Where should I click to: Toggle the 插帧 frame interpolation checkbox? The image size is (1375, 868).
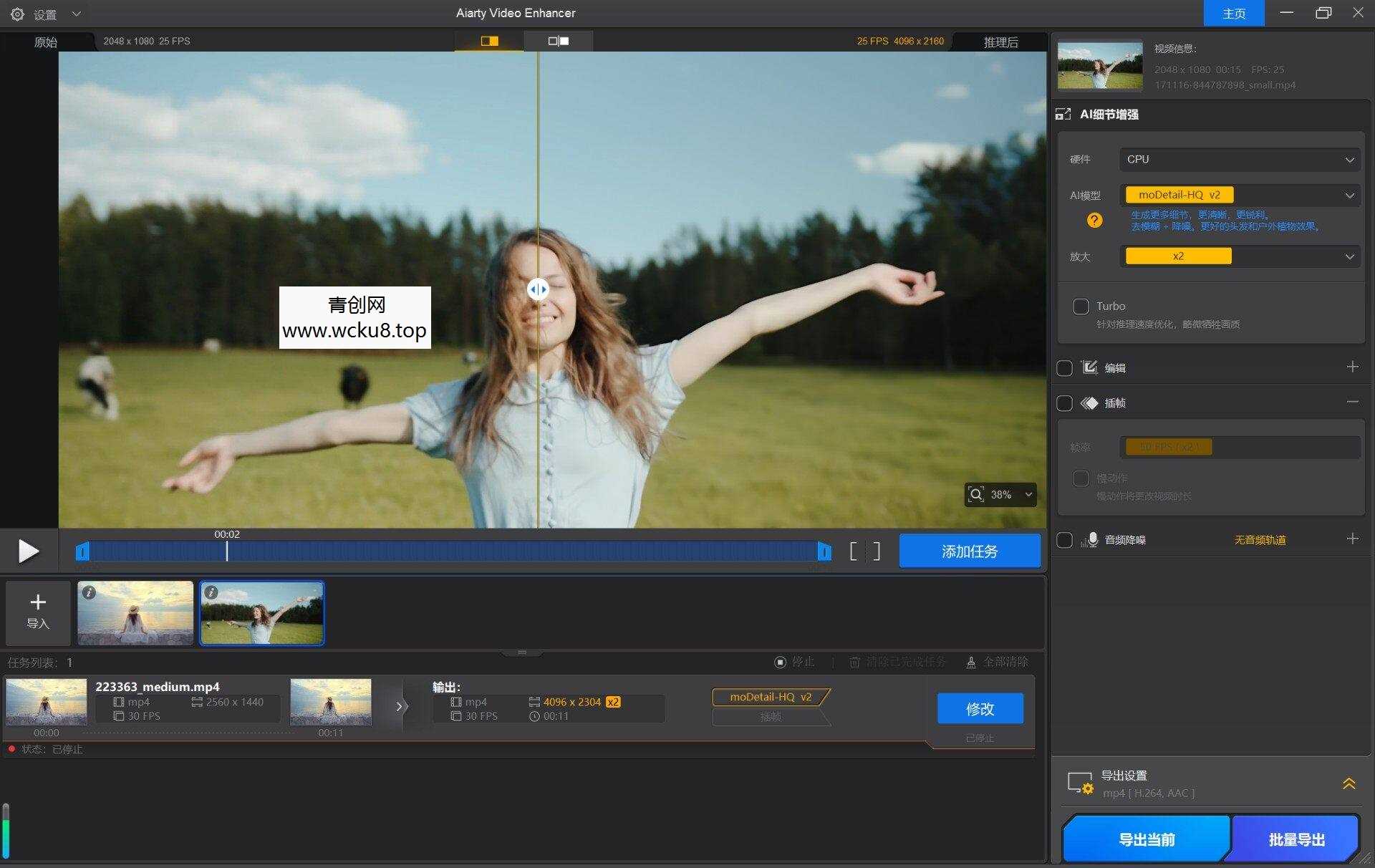1064,403
